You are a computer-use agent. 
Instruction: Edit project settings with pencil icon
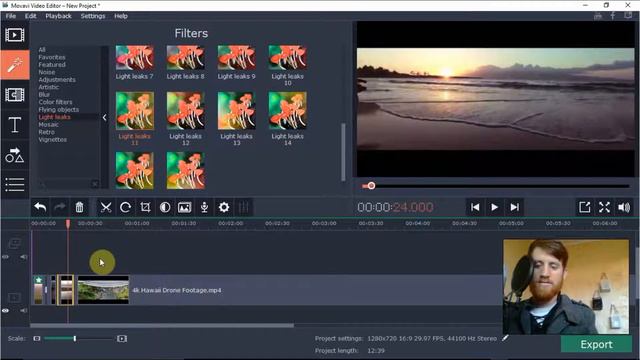505,338
